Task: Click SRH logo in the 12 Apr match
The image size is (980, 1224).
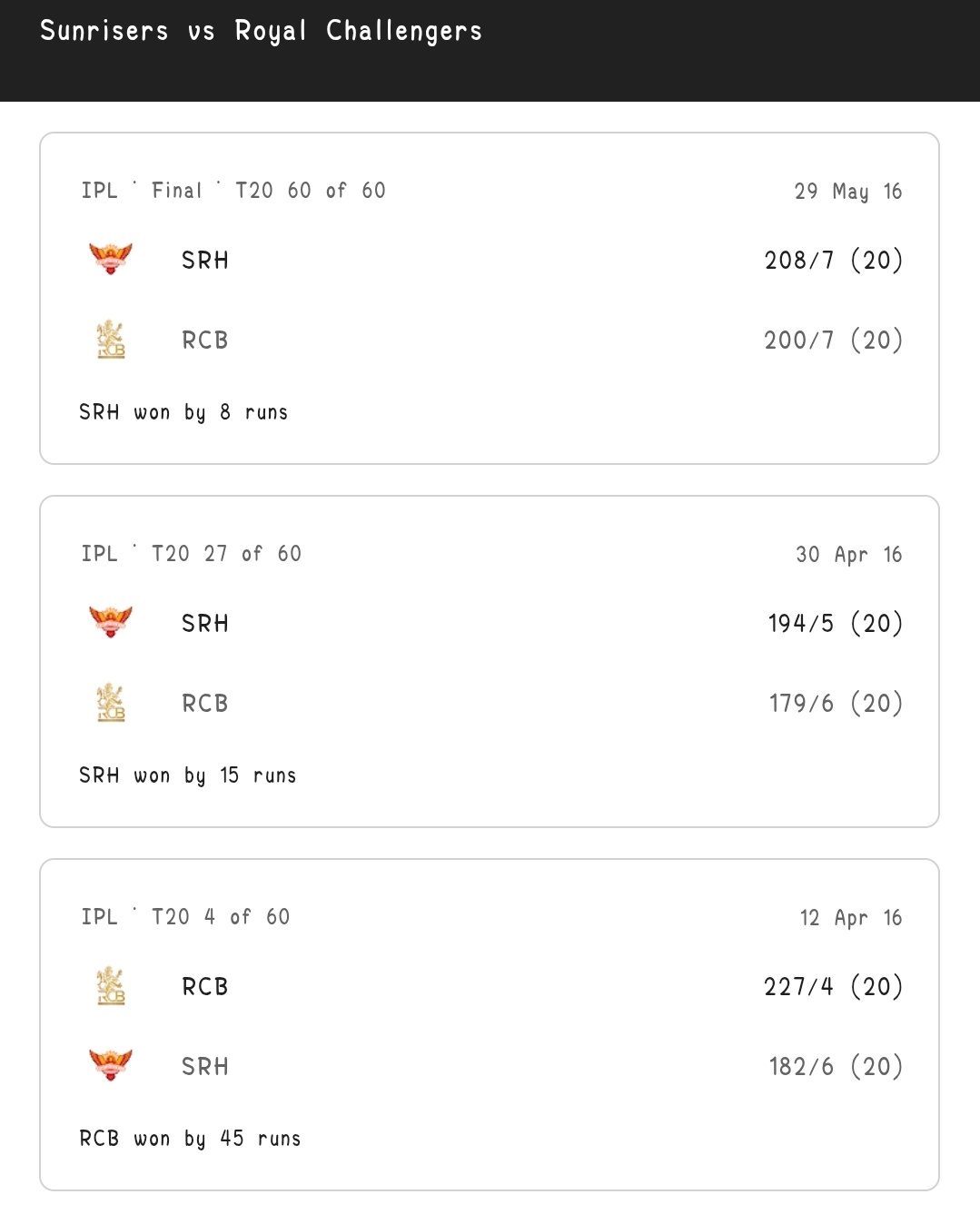Action: 111,1065
